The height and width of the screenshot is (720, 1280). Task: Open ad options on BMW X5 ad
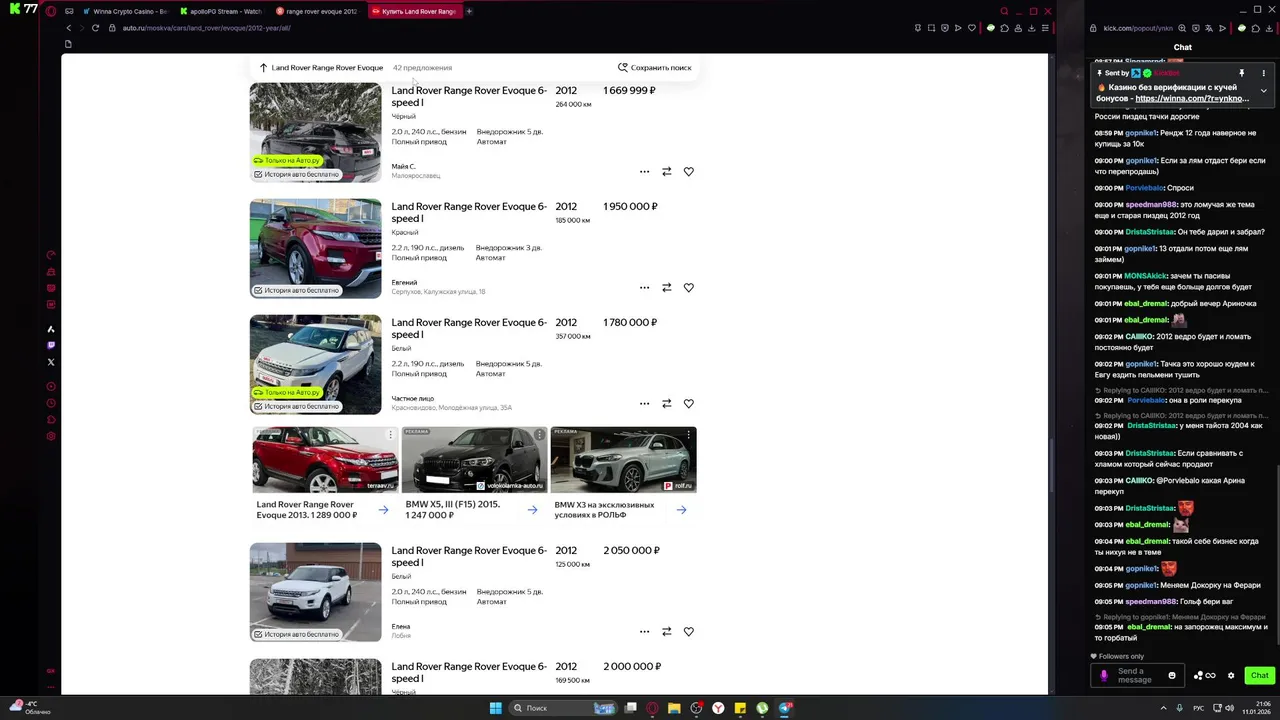[x=540, y=435]
